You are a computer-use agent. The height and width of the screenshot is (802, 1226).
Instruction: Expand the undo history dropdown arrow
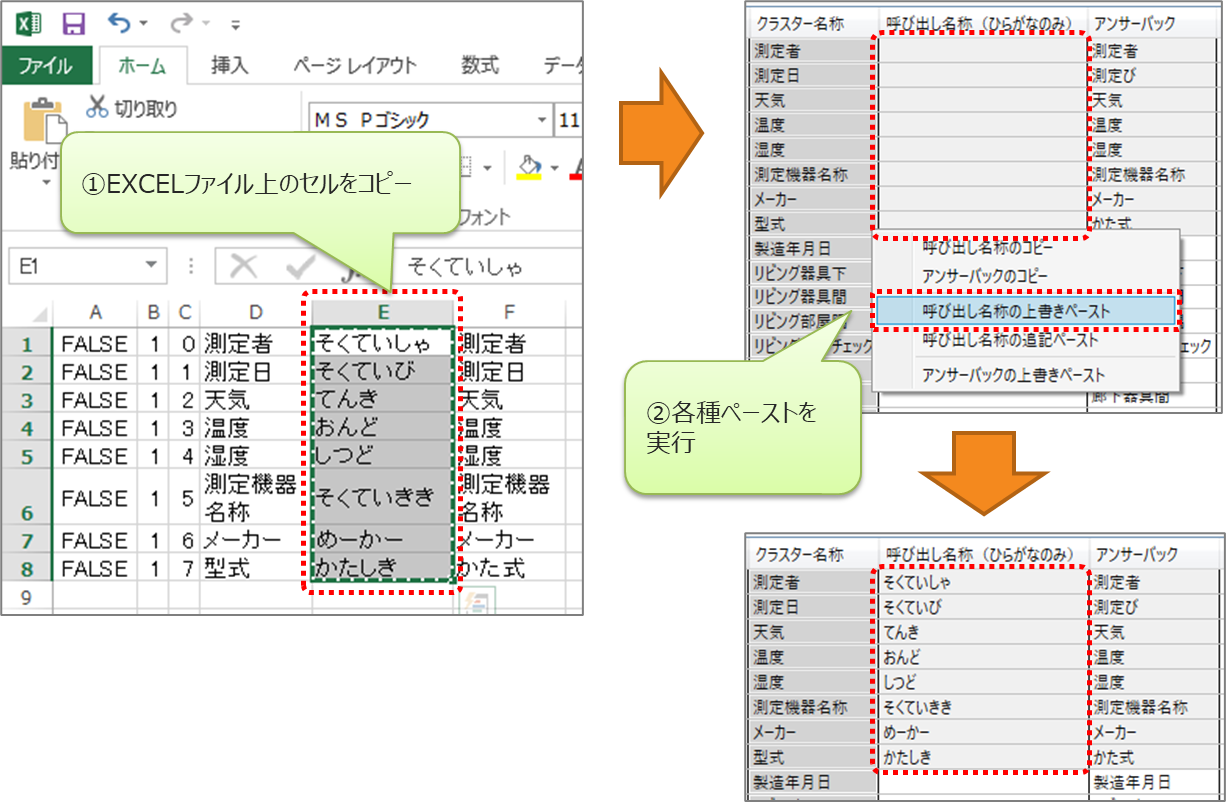tap(144, 24)
